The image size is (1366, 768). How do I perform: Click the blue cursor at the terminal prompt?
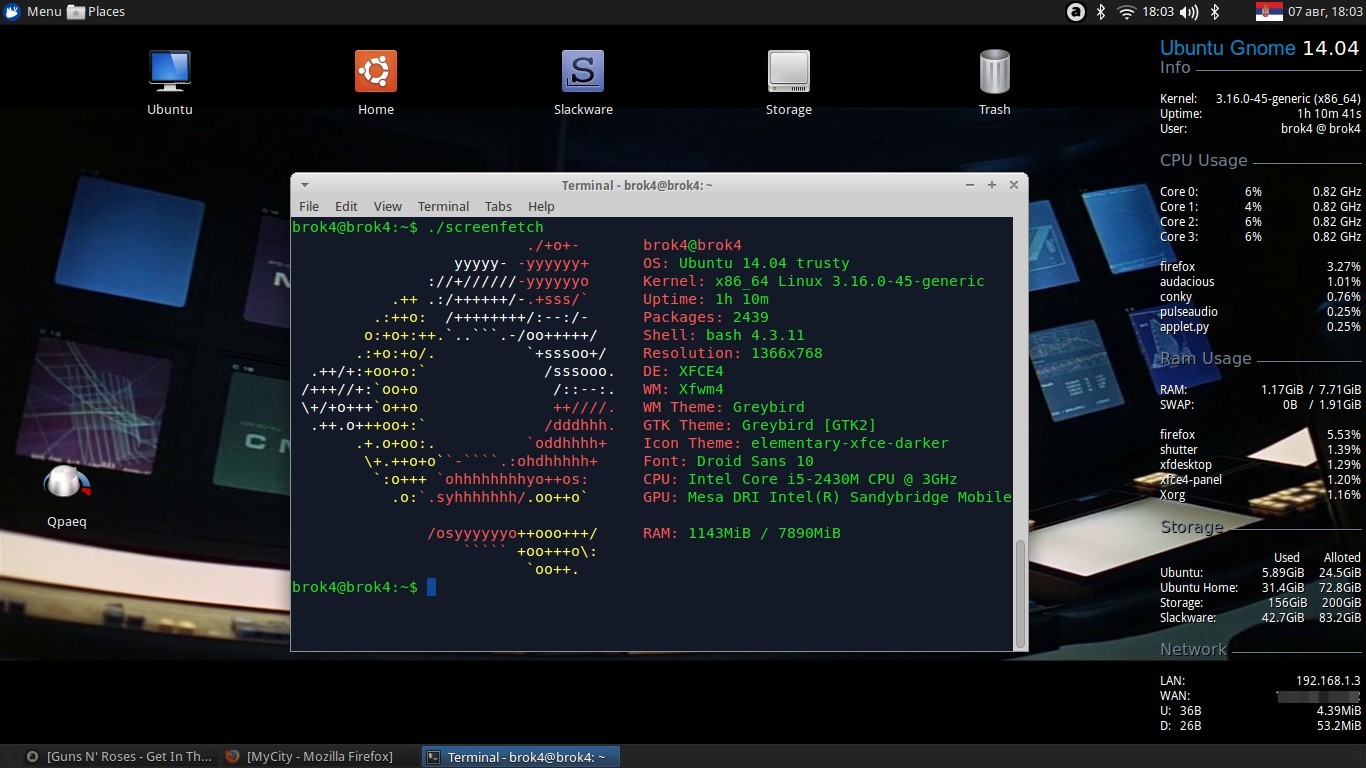click(x=431, y=587)
